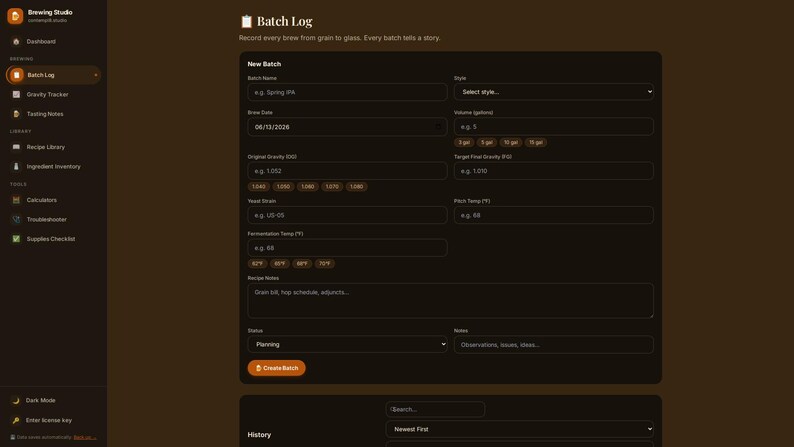Viewport: 794px width, 447px height.
Task: Click Target Final Gravity input
Action: tap(553, 171)
